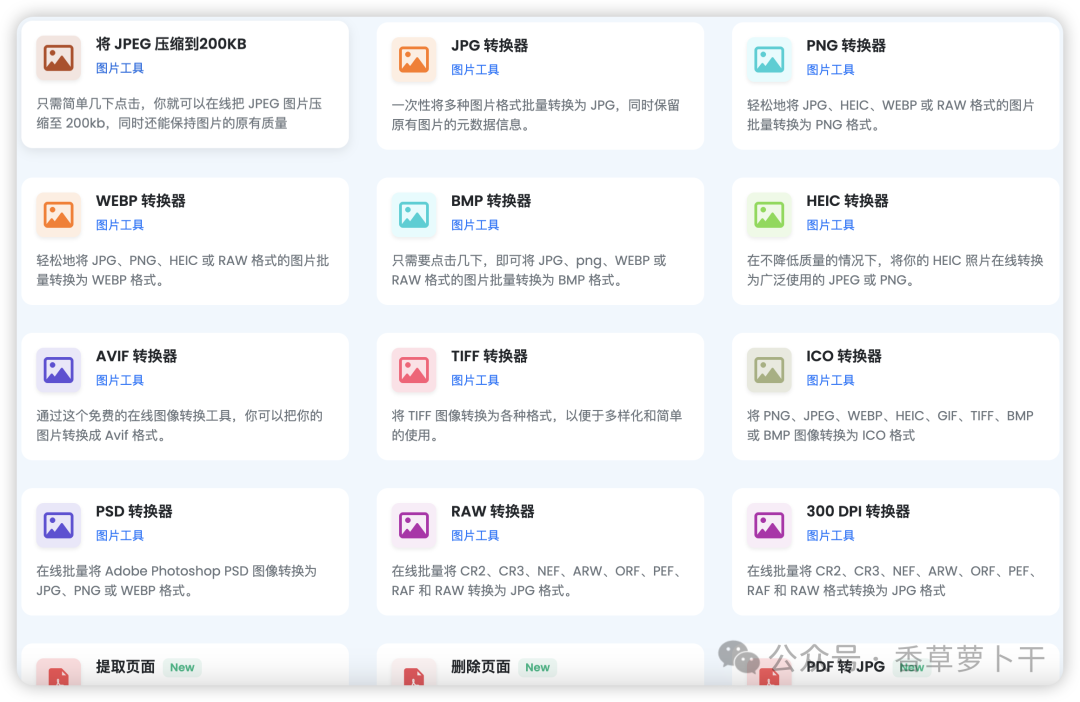This screenshot has height=702, width=1080.
Task: Open the PNG 转换器 via its icon
Action: click(x=768, y=59)
